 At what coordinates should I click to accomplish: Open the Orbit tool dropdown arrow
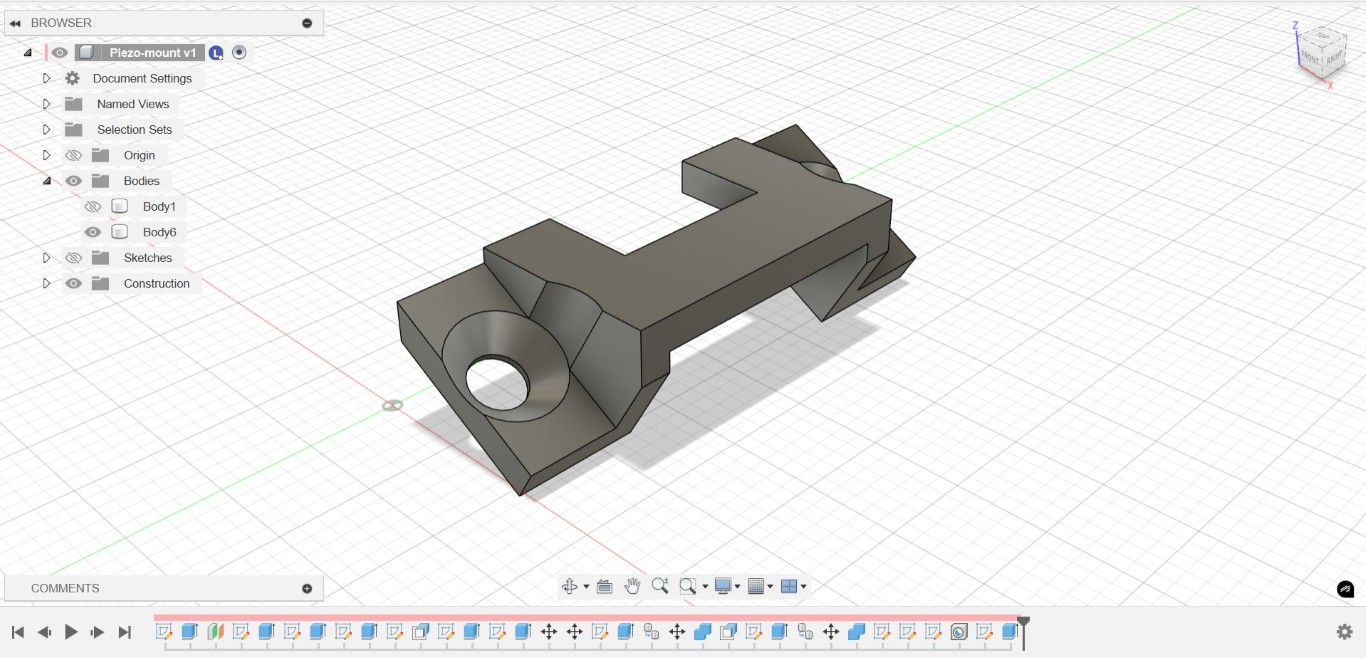[x=586, y=587]
